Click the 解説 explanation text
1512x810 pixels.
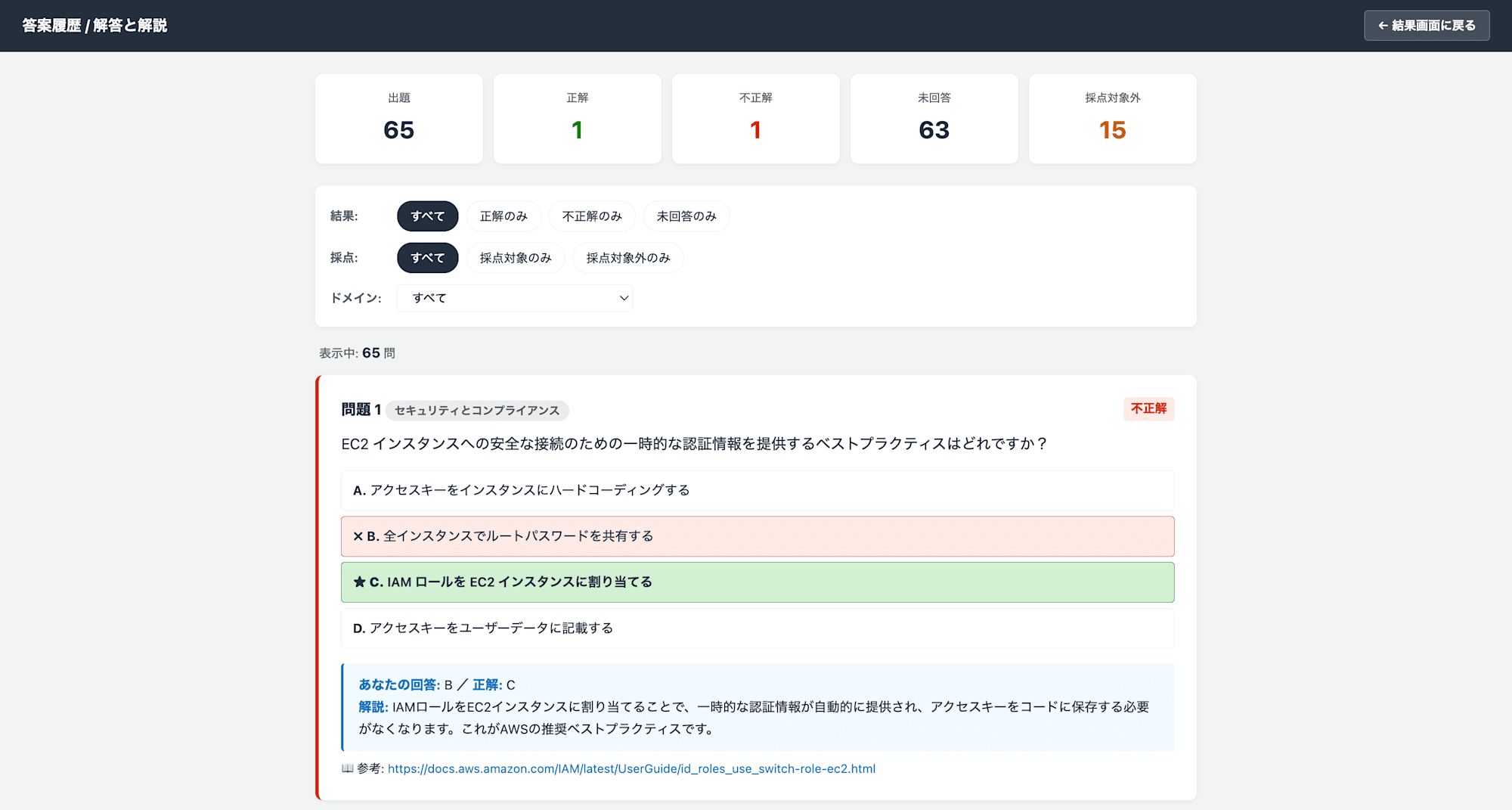click(754, 718)
